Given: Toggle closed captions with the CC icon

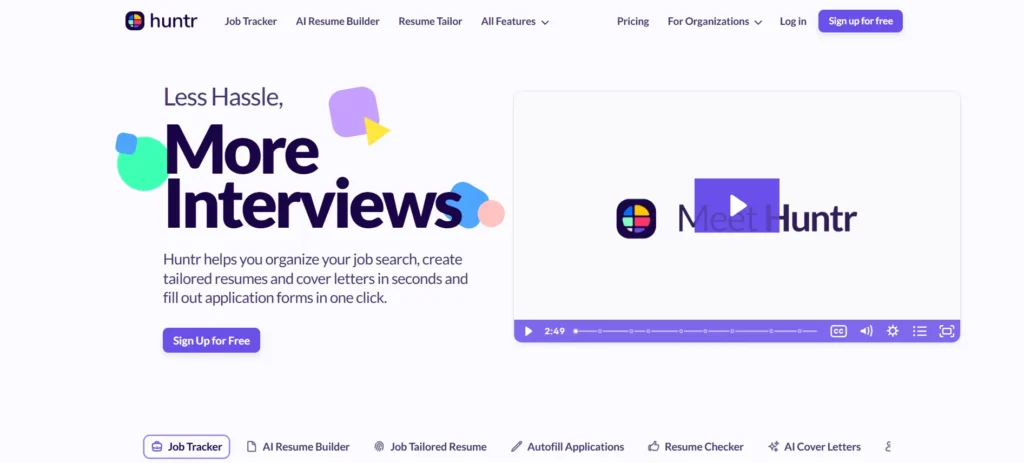Looking at the screenshot, I should click(x=839, y=331).
